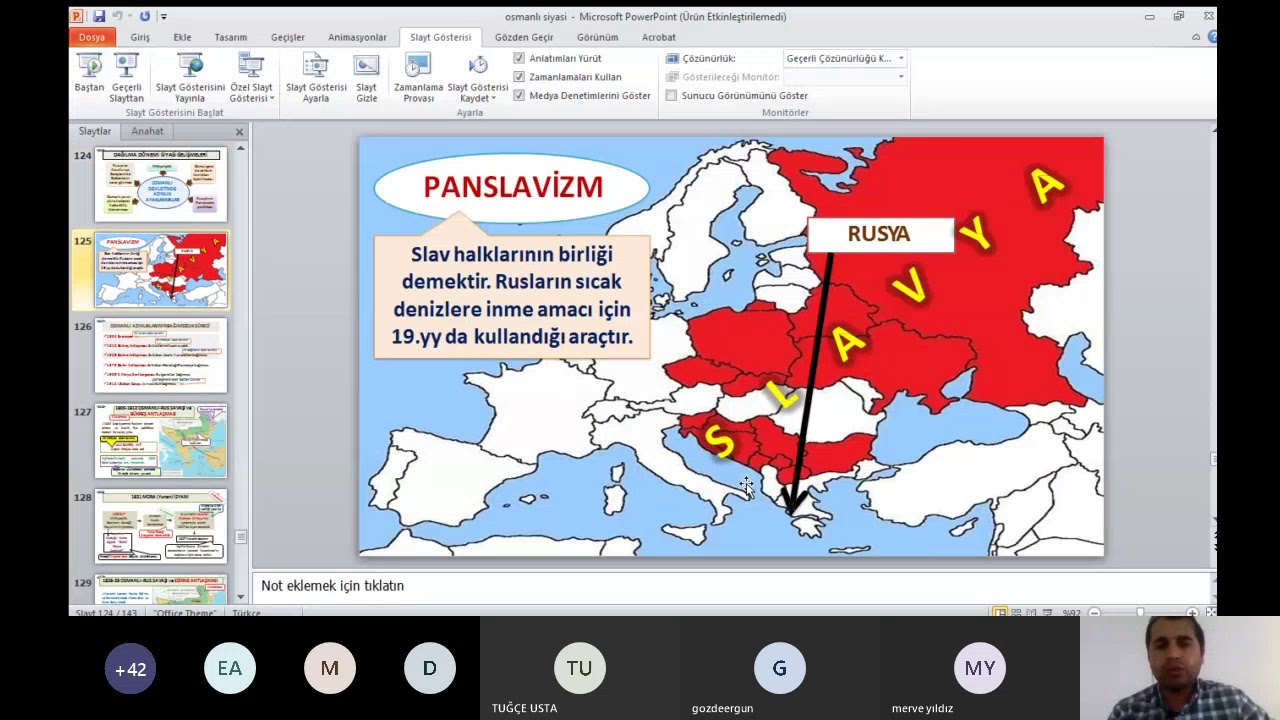Viewport: 1280px width, 720px height.
Task: Click Slav halklarının birliği text box
Action: (511, 296)
